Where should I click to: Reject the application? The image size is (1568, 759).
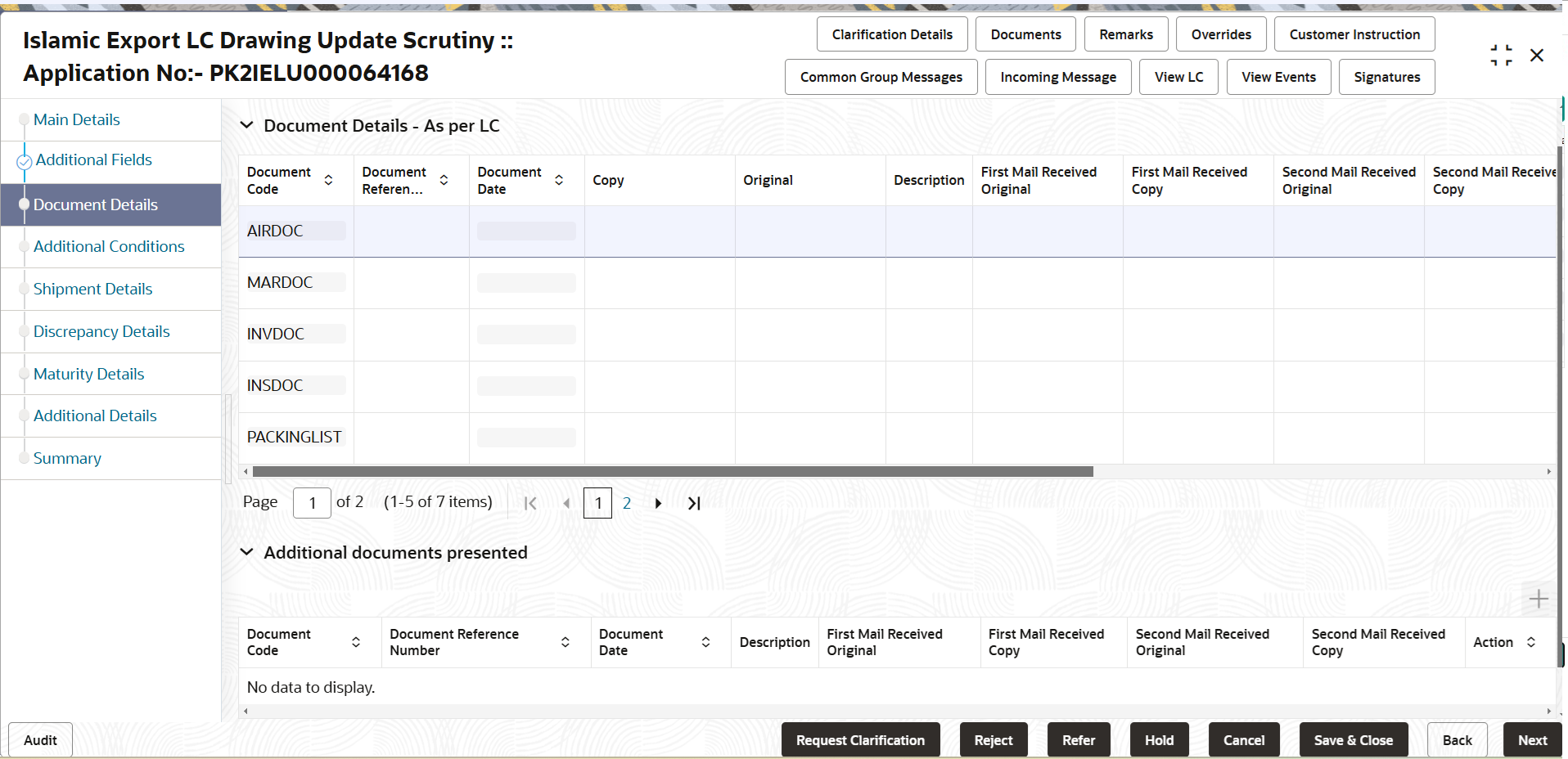[x=994, y=740]
